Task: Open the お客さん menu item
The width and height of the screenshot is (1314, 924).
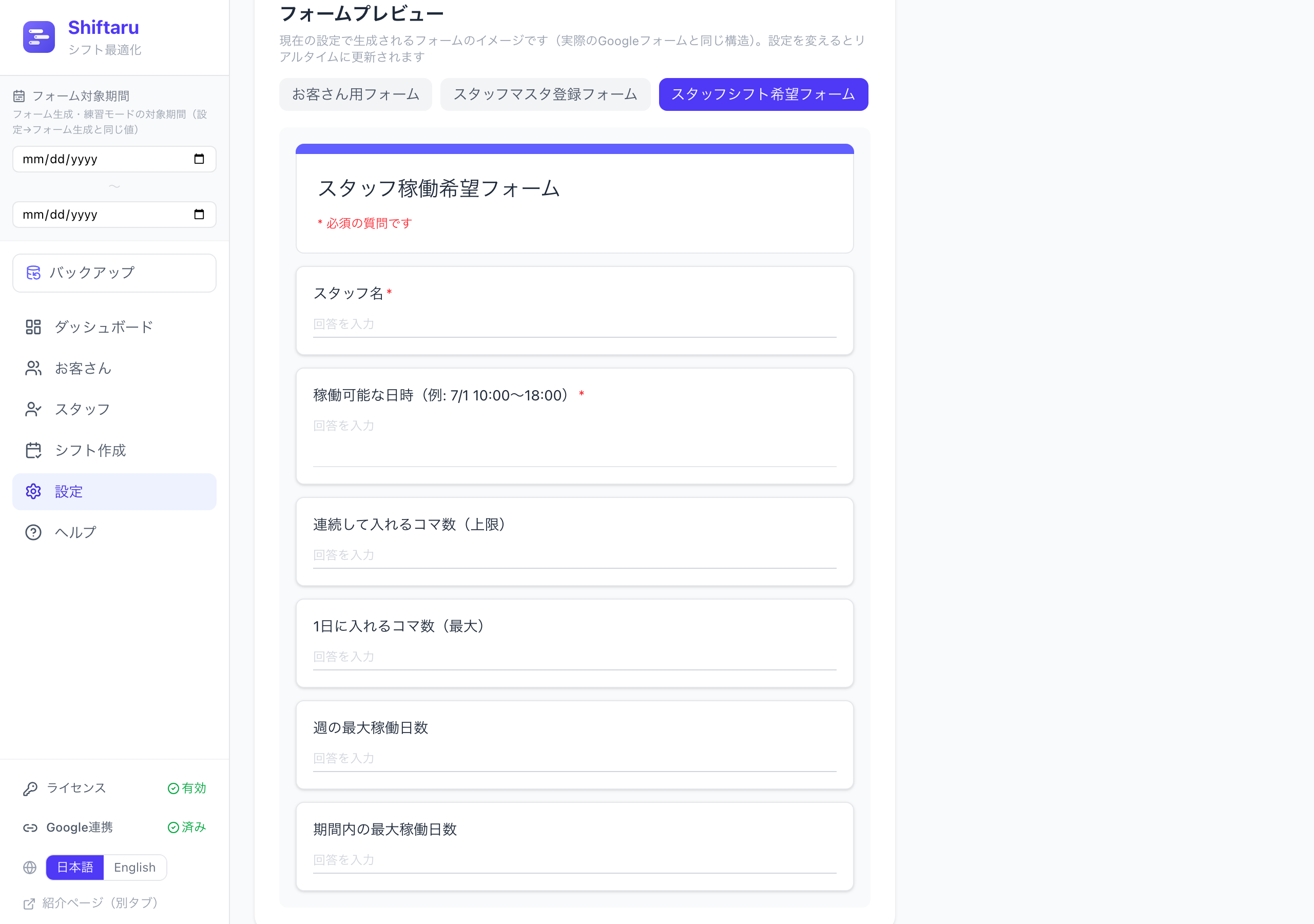Action: 114,368
